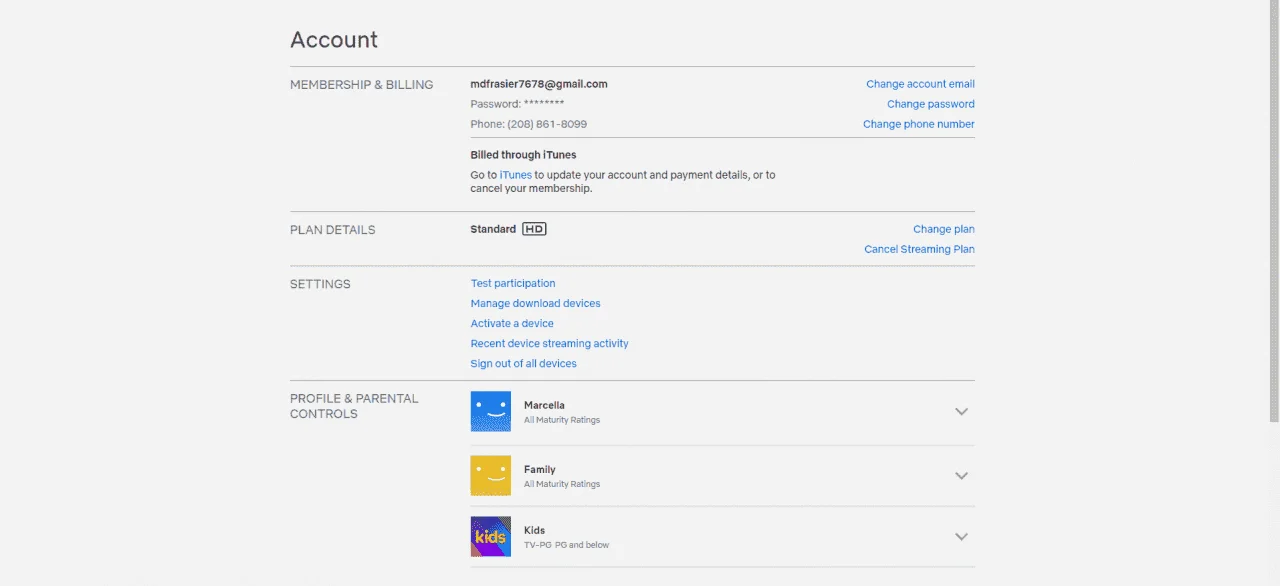1280x586 pixels.
Task: Click the Marcella profile name
Action: pyautogui.click(x=544, y=405)
